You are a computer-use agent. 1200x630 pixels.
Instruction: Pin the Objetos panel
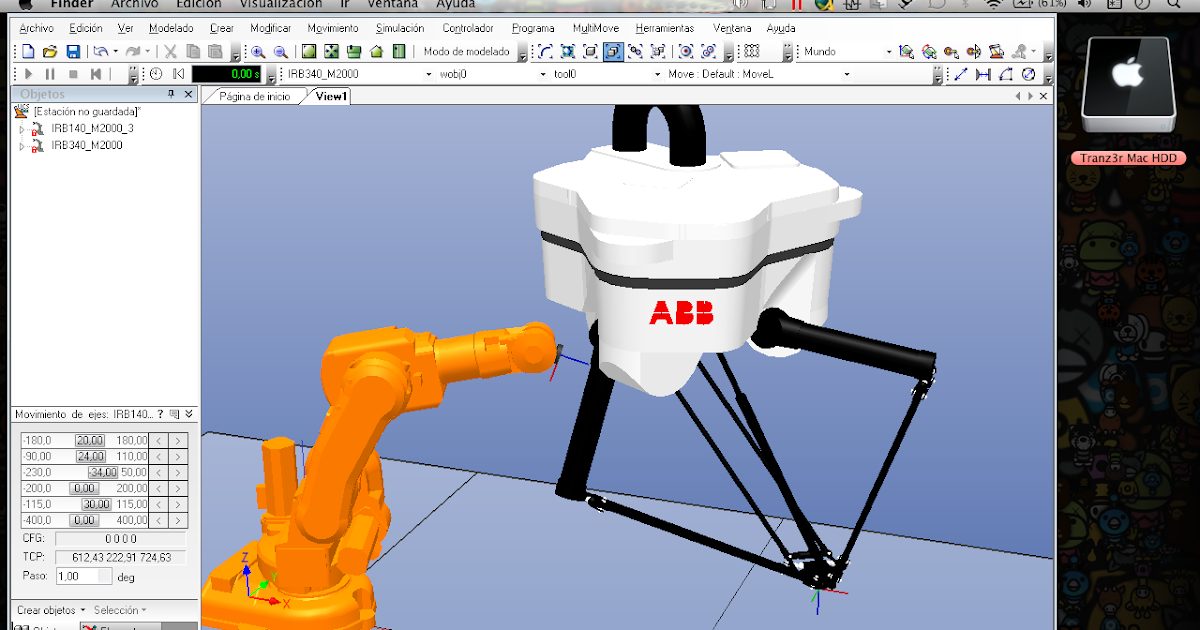tap(171, 93)
